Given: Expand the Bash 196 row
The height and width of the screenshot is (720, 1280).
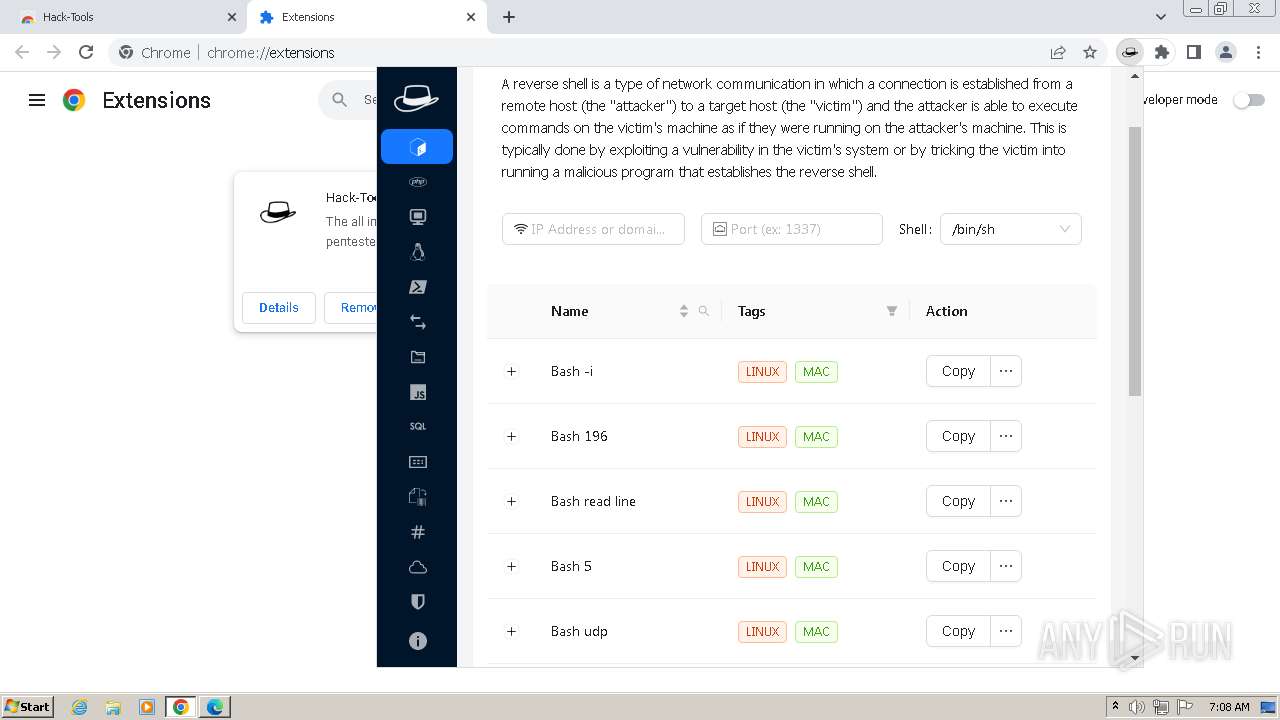Looking at the screenshot, I should pyautogui.click(x=511, y=436).
